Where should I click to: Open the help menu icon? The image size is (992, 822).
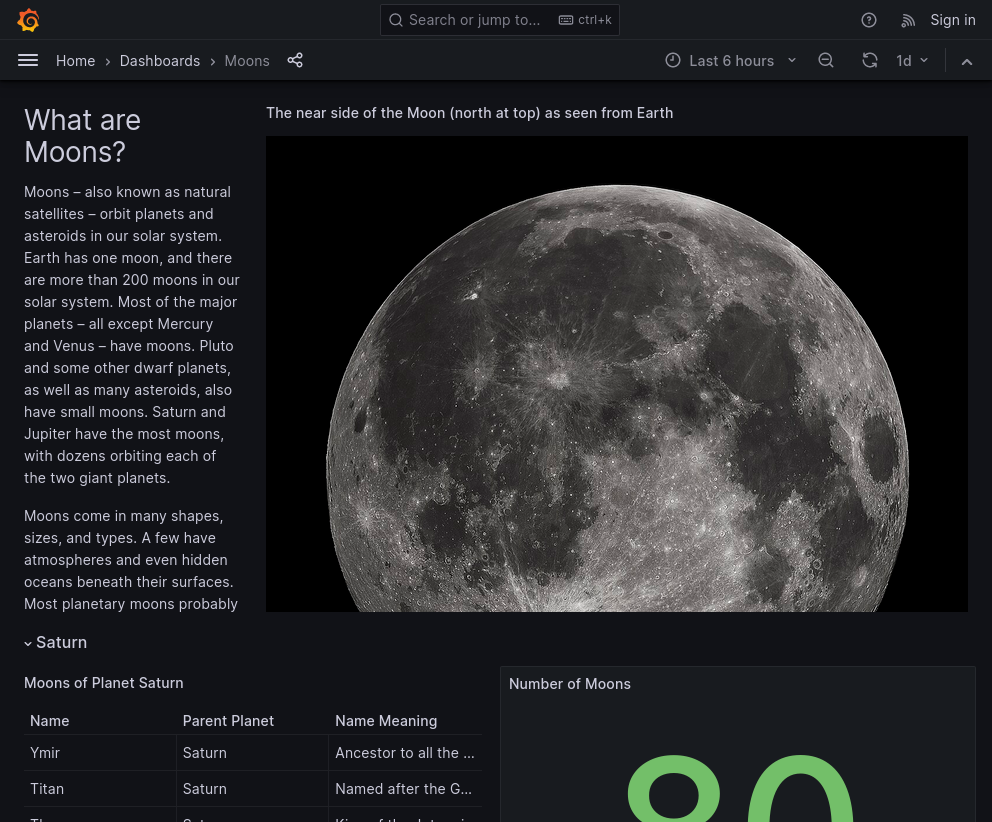[x=869, y=20]
